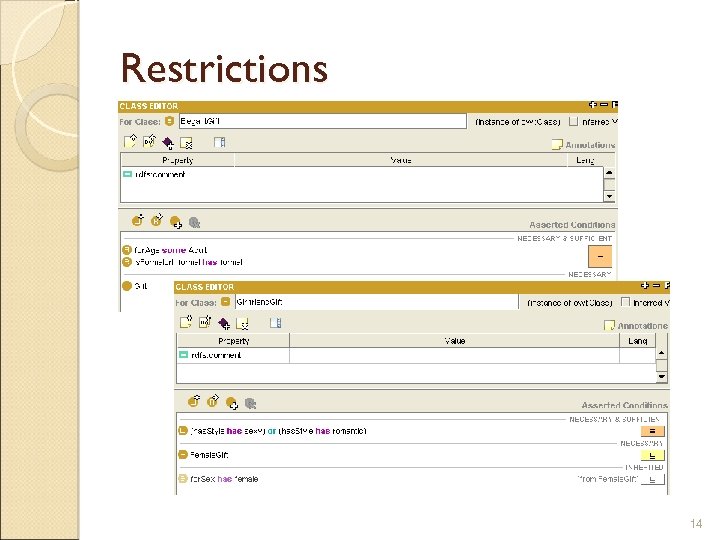Click the rdfs:comment row in GirlfriendGift editor

point(416,355)
